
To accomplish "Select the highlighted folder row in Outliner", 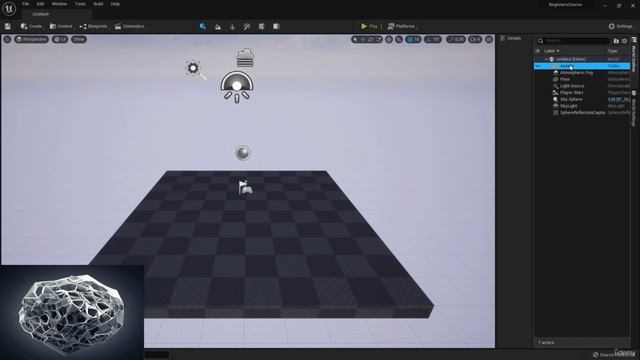I will point(582,66).
